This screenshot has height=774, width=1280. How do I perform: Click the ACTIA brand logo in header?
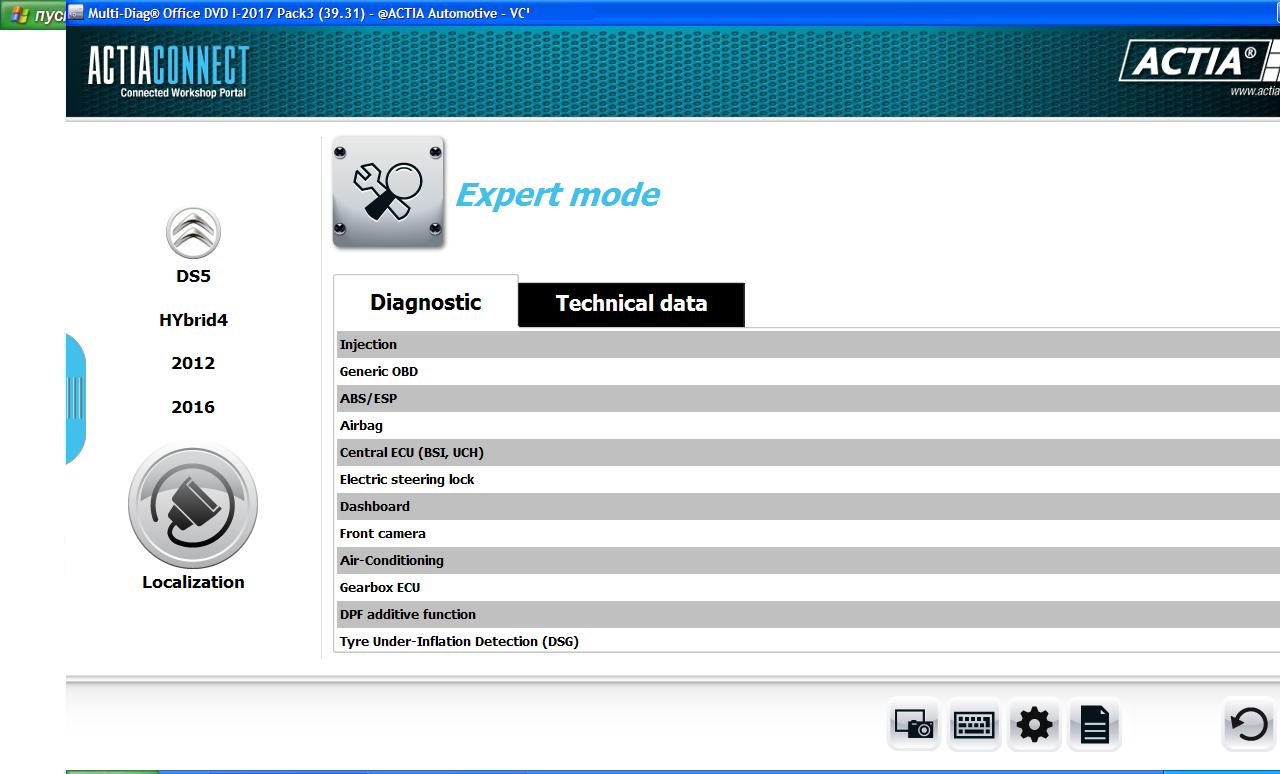pyautogui.click(x=1199, y=63)
